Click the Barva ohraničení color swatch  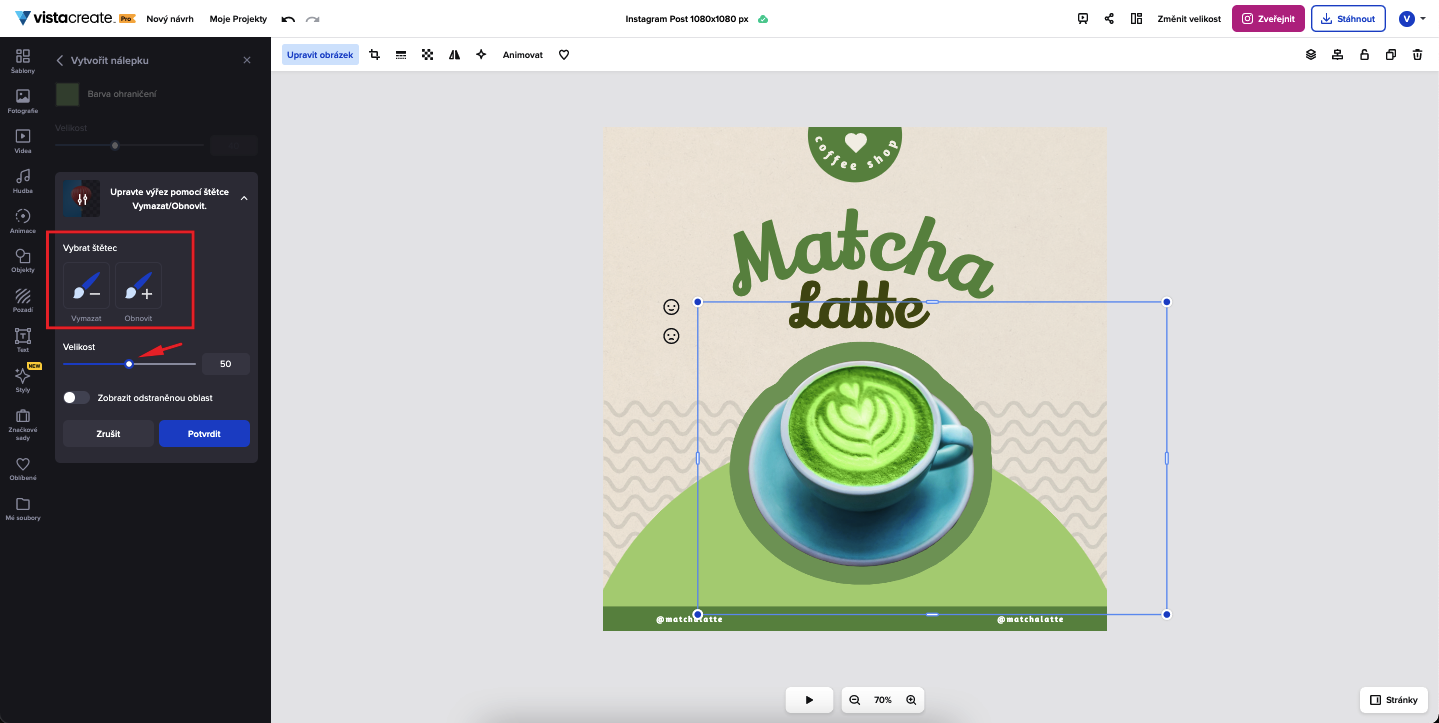(67, 94)
